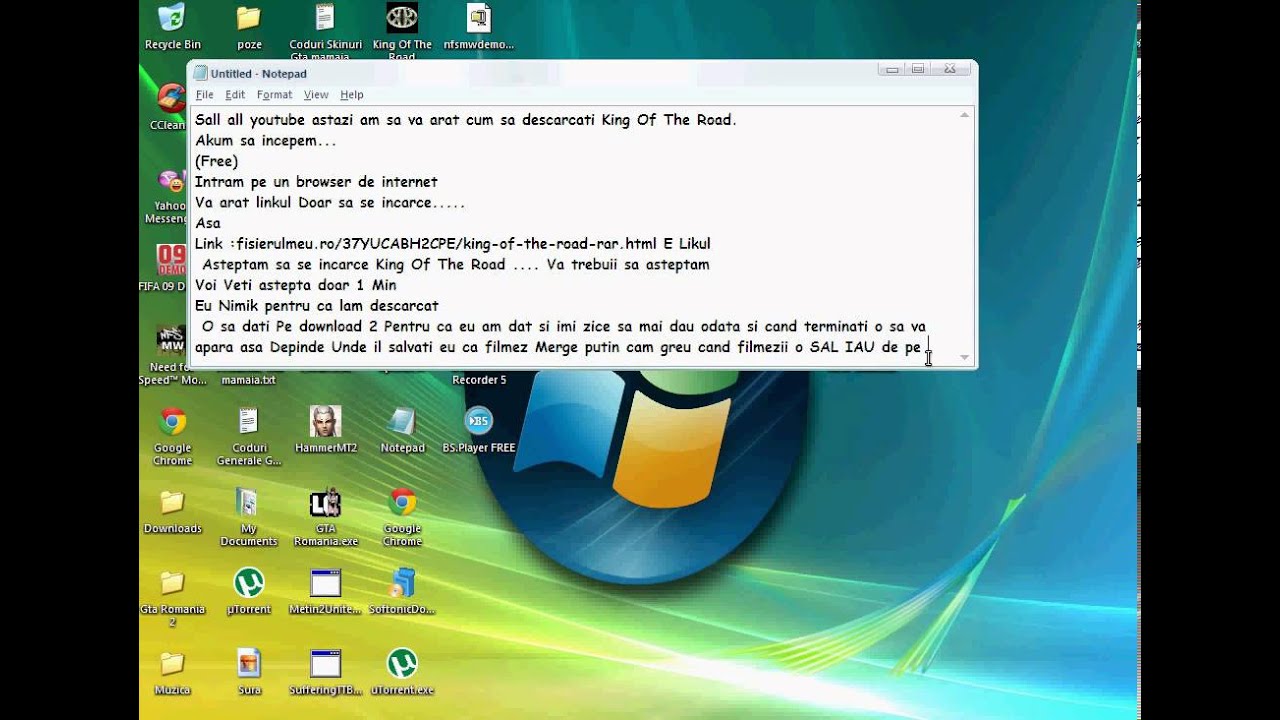The width and height of the screenshot is (1280, 720).
Task: Click the Notepad scrollbar up arrow
Action: tap(964, 116)
